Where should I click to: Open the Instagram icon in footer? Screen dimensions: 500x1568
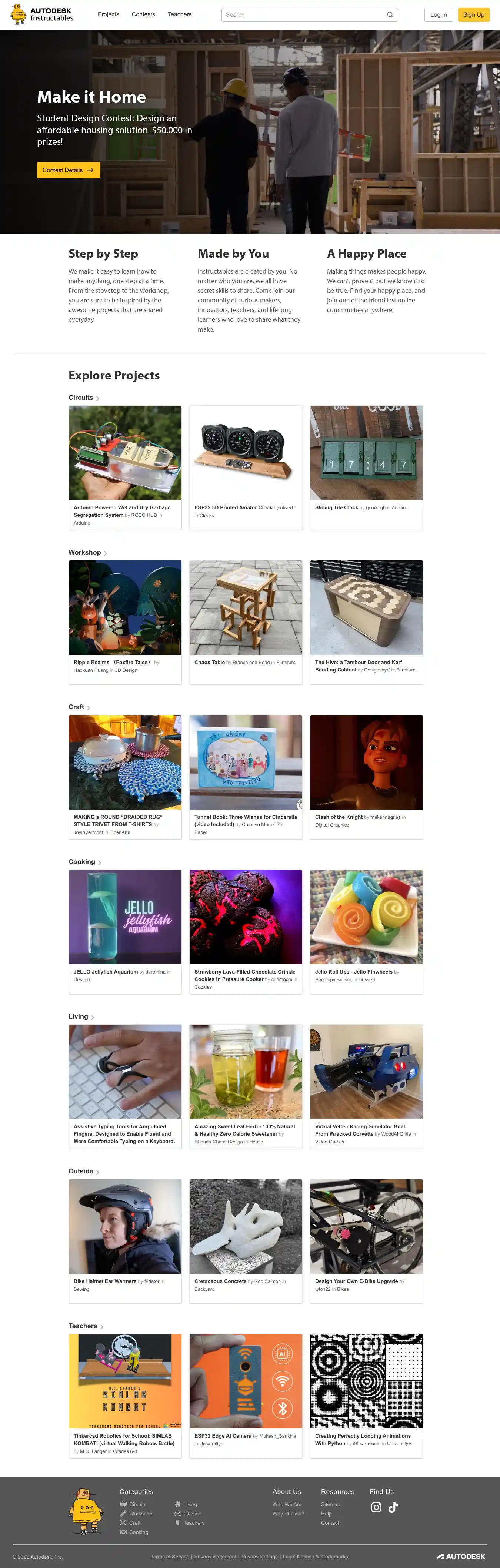coord(376,1507)
